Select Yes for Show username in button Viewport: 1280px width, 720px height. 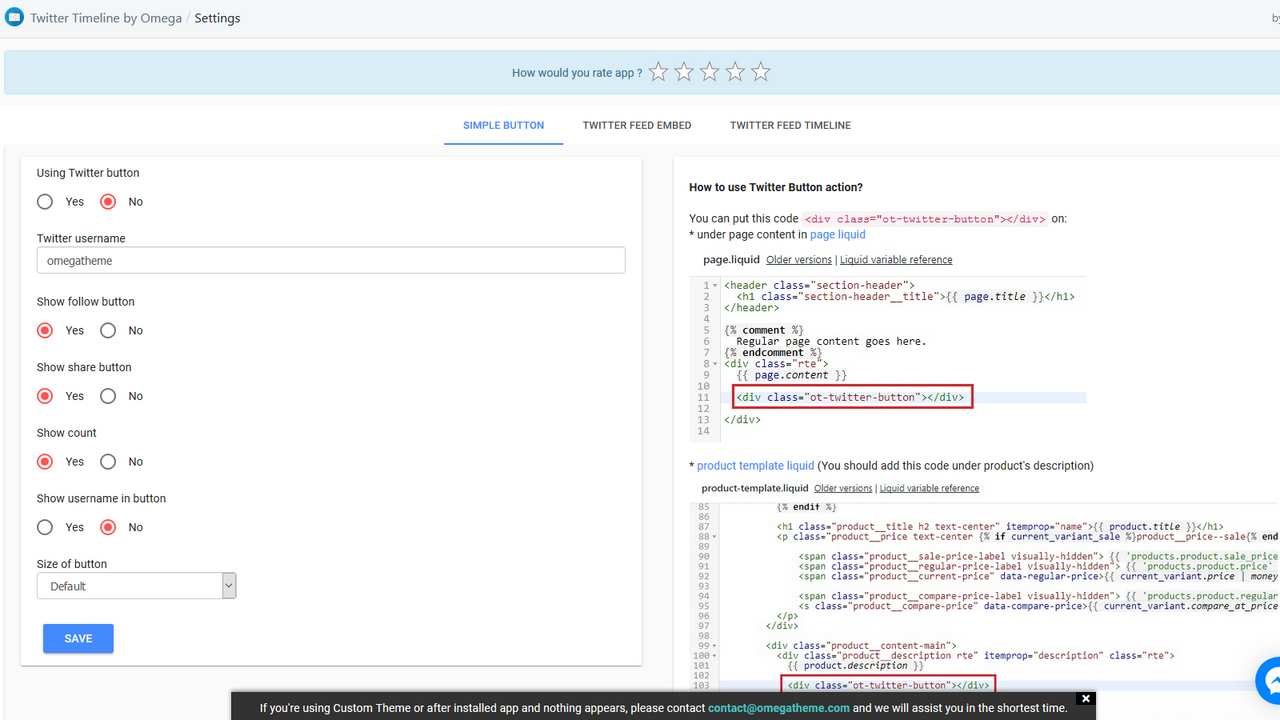45,527
